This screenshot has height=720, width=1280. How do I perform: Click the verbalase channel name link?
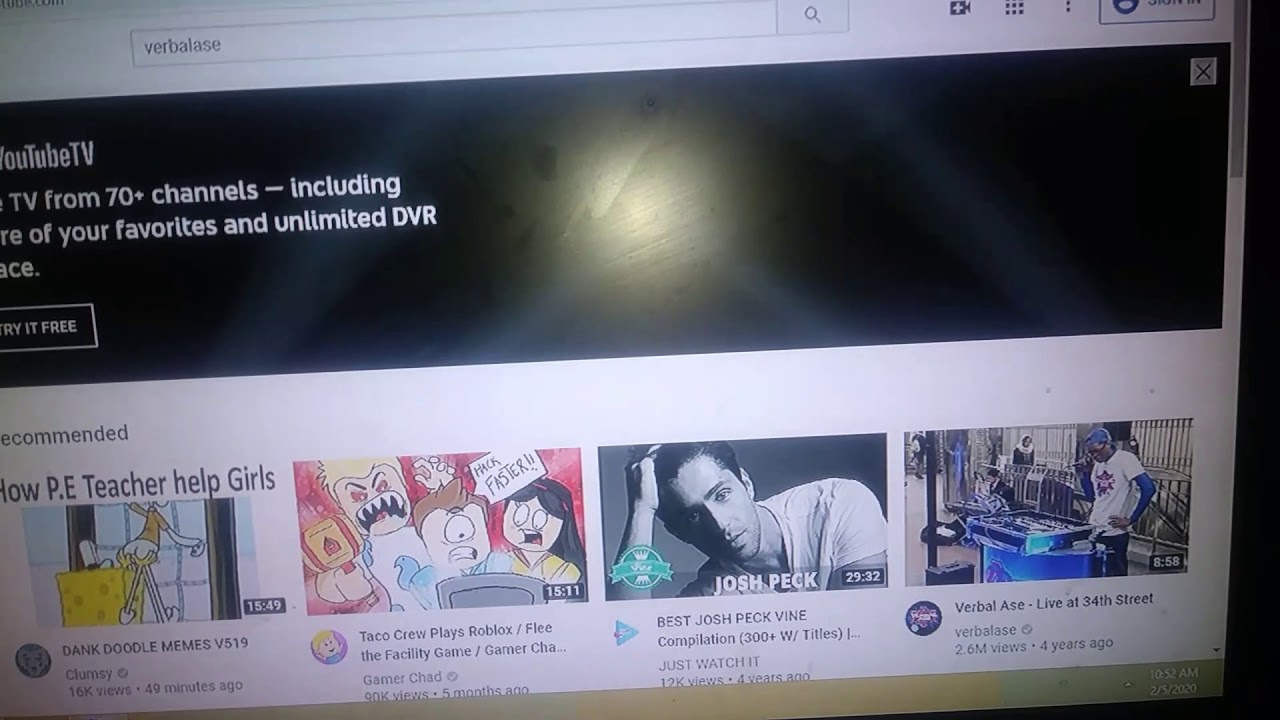pyautogui.click(x=985, y=630)
